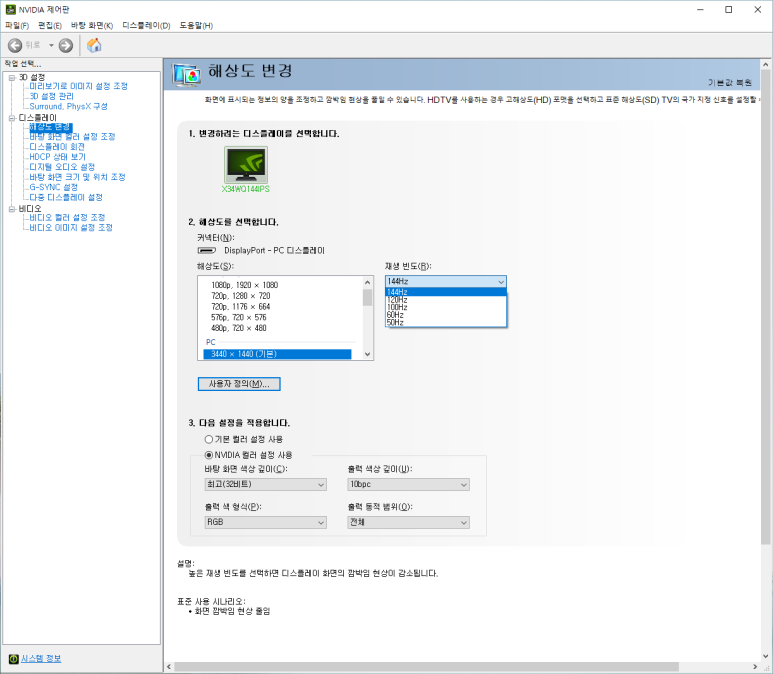Select 3440 × 1440 (기본) resolution
The width and height of the screenshot is (773, 674).
pyautogui.click(x=277, y=354)
